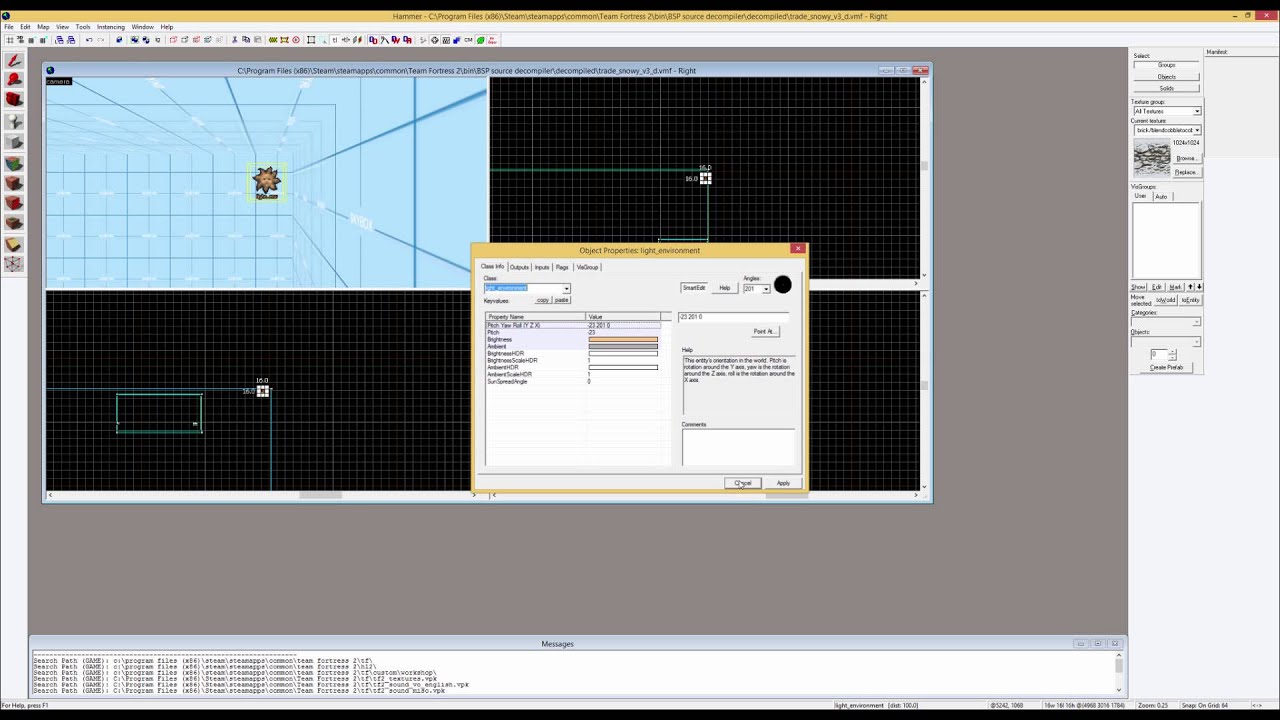Select the Magnify tool
This screenshot has height=720, width=1280.
14,80
